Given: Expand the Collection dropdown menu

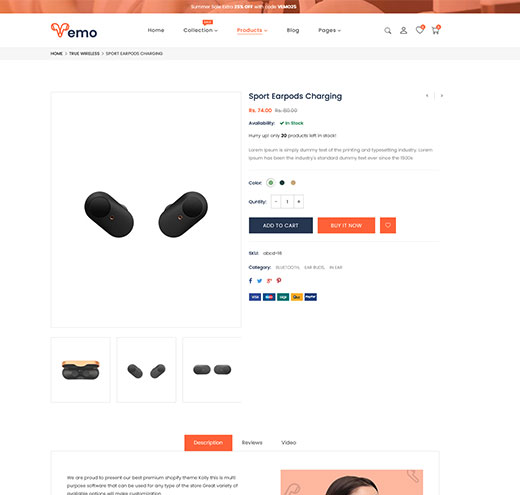Looking at the screenshot, I should pyautogui.click(x=200, y=30).
